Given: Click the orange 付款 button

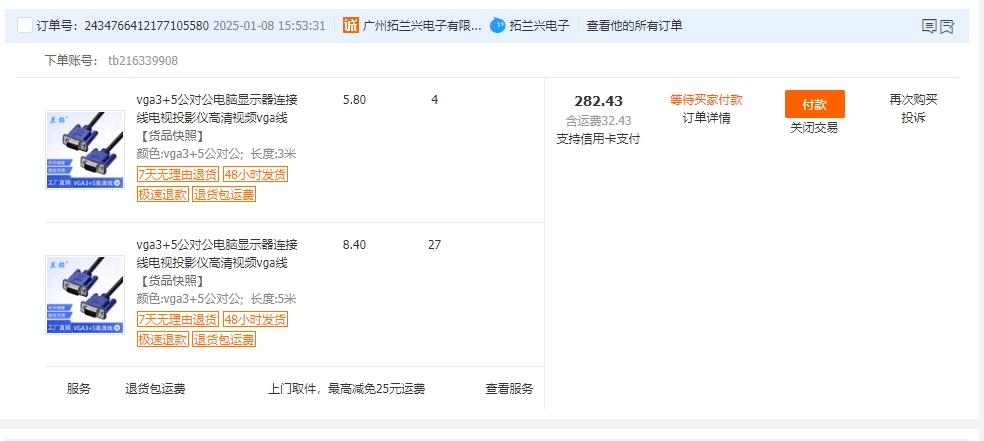Looking at the screenshot, I should [x=815, y=104].
